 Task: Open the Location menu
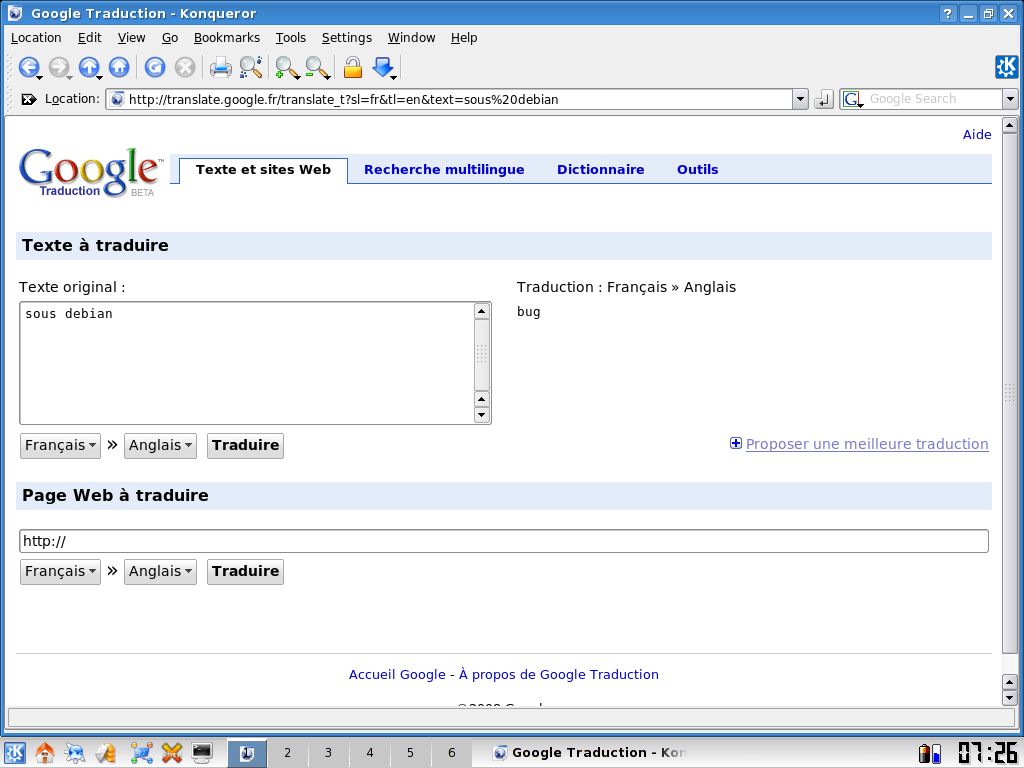point(36,38)
